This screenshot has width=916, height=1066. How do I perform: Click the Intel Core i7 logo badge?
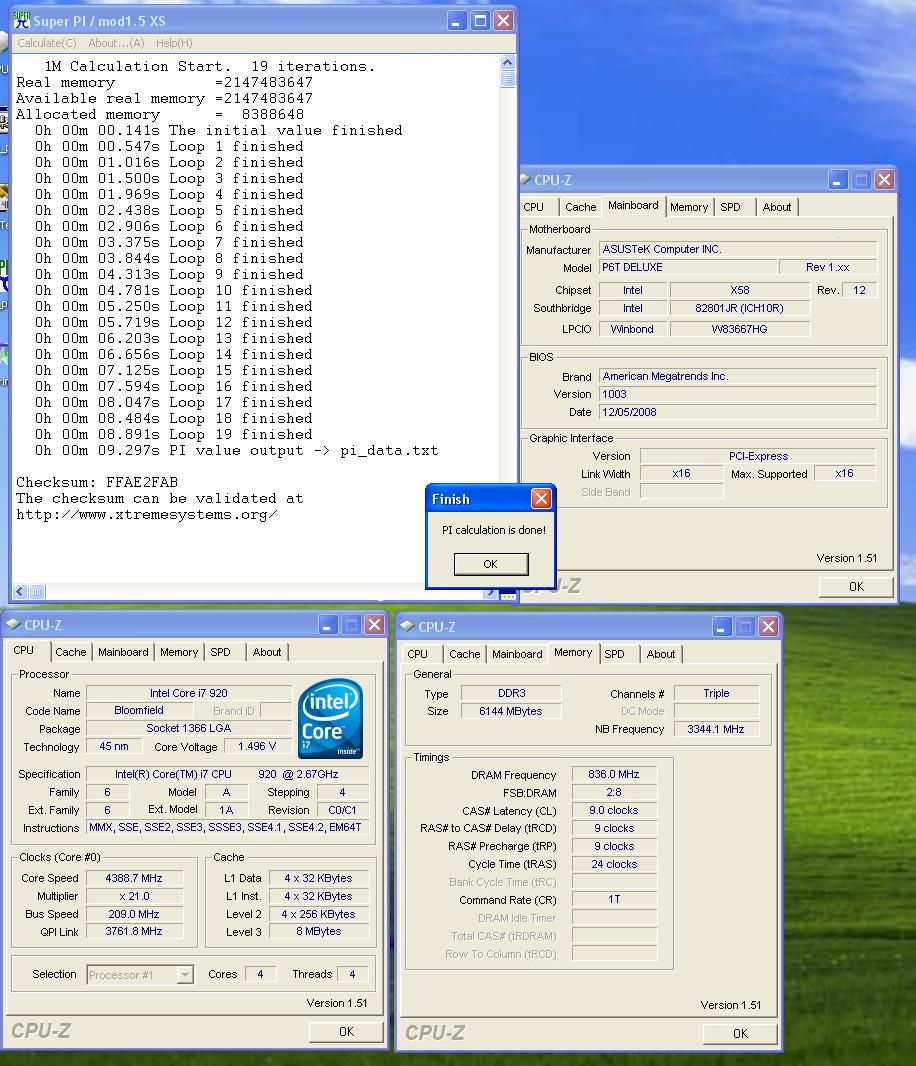(x=330, y=719)
